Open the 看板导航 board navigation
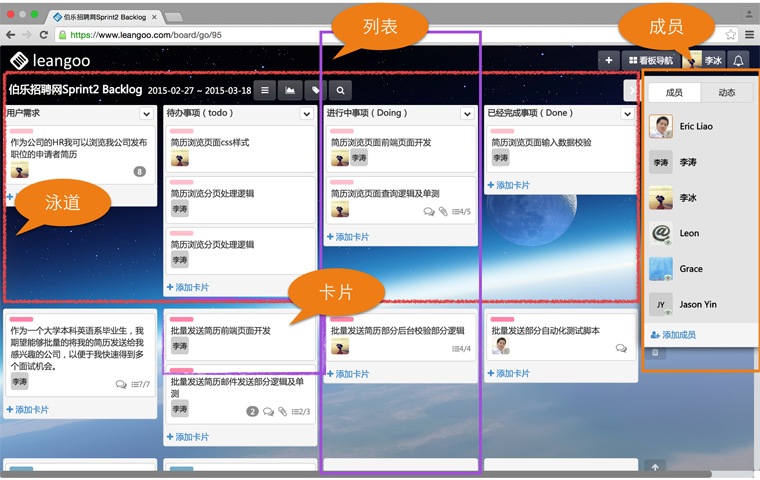760x480 pixels. (x=652, y=61)
